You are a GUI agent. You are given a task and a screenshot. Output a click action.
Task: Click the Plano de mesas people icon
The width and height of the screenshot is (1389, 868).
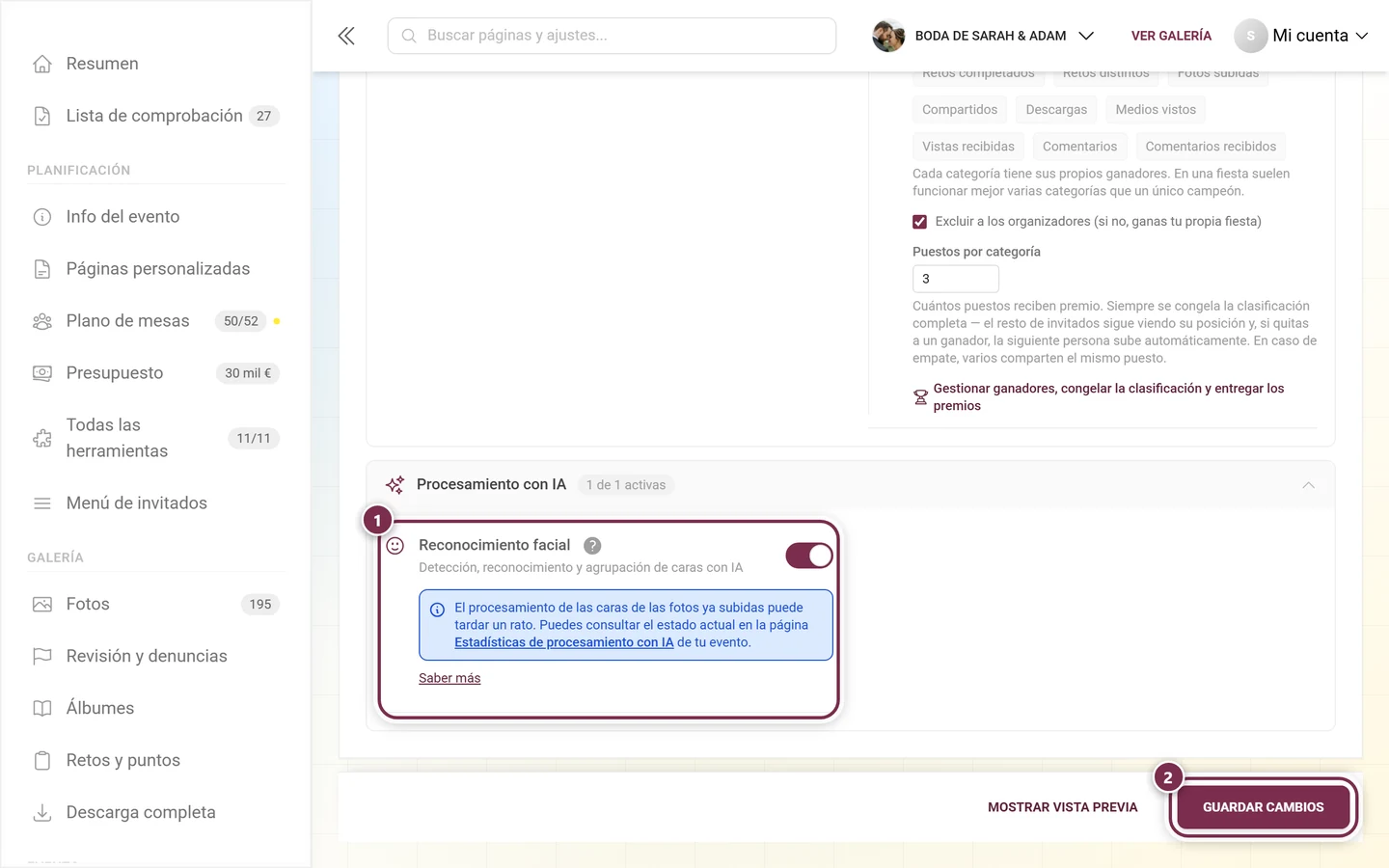(42, 321)
